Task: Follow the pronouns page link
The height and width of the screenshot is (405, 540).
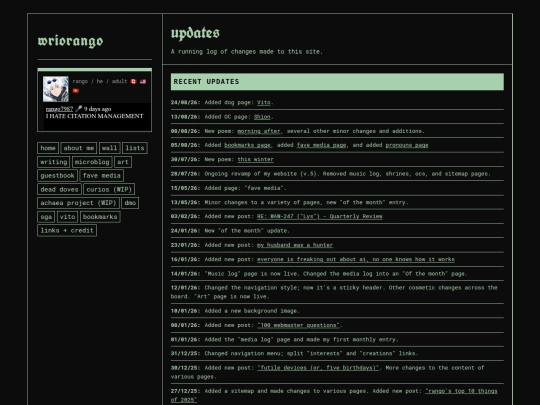Action: click(407, 145)
